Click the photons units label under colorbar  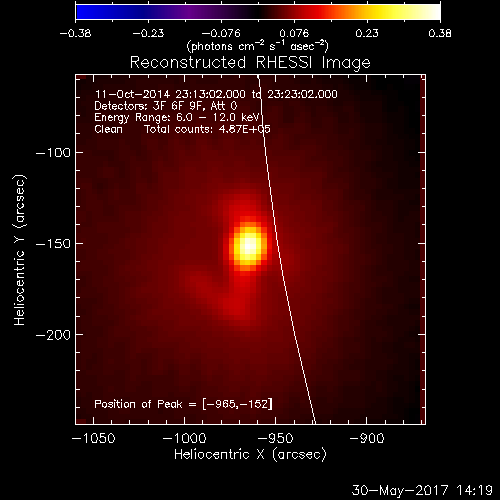tap(257, 46)
